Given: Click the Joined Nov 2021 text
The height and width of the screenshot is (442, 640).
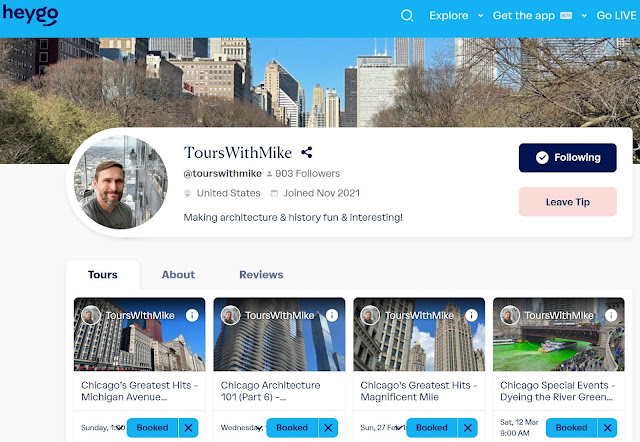Looking at the screenshot, I should coord(322,193).
